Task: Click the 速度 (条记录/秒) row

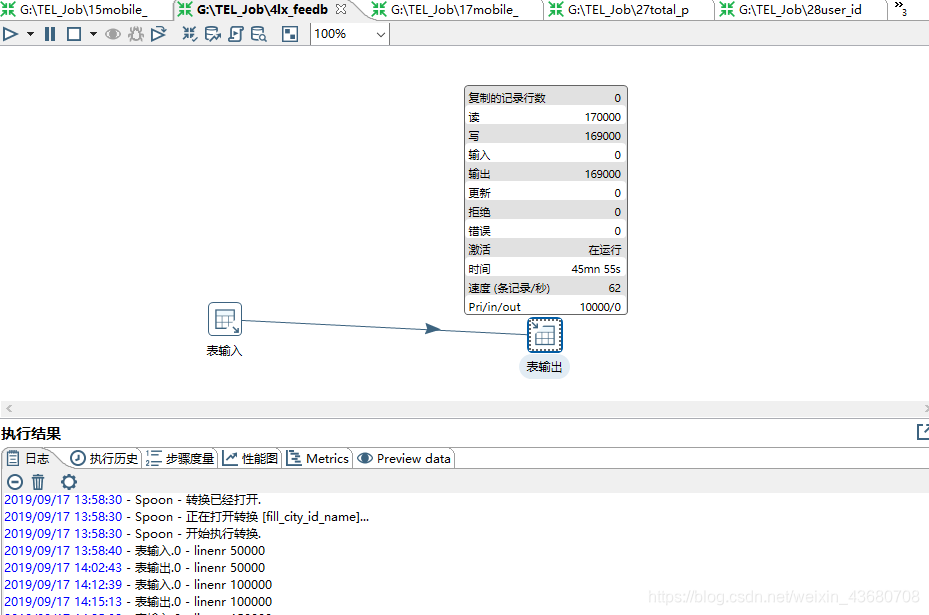Action: [545, 288]
